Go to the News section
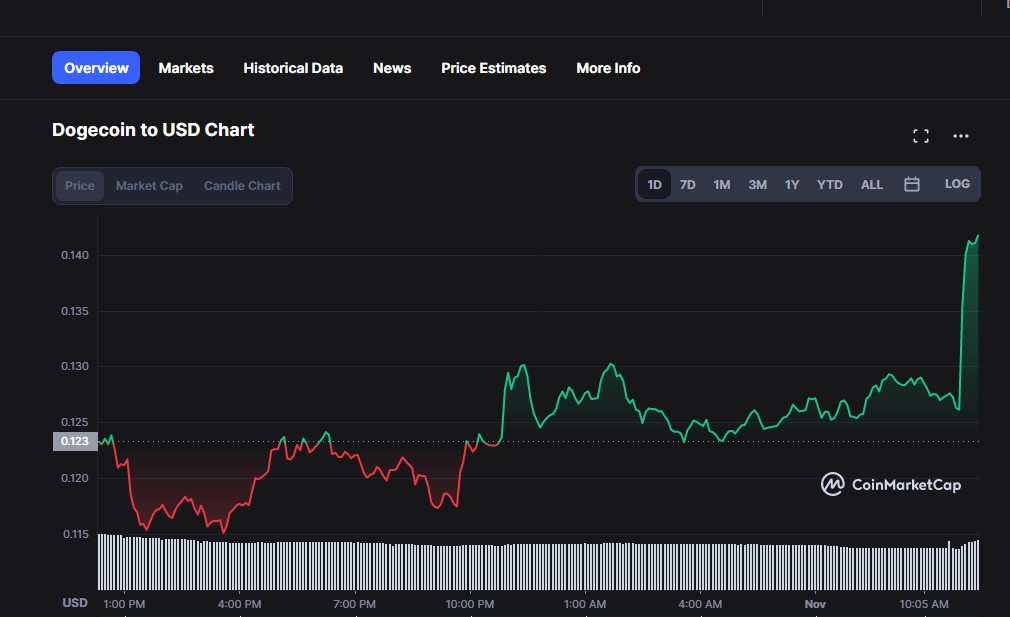 [391, 68]
